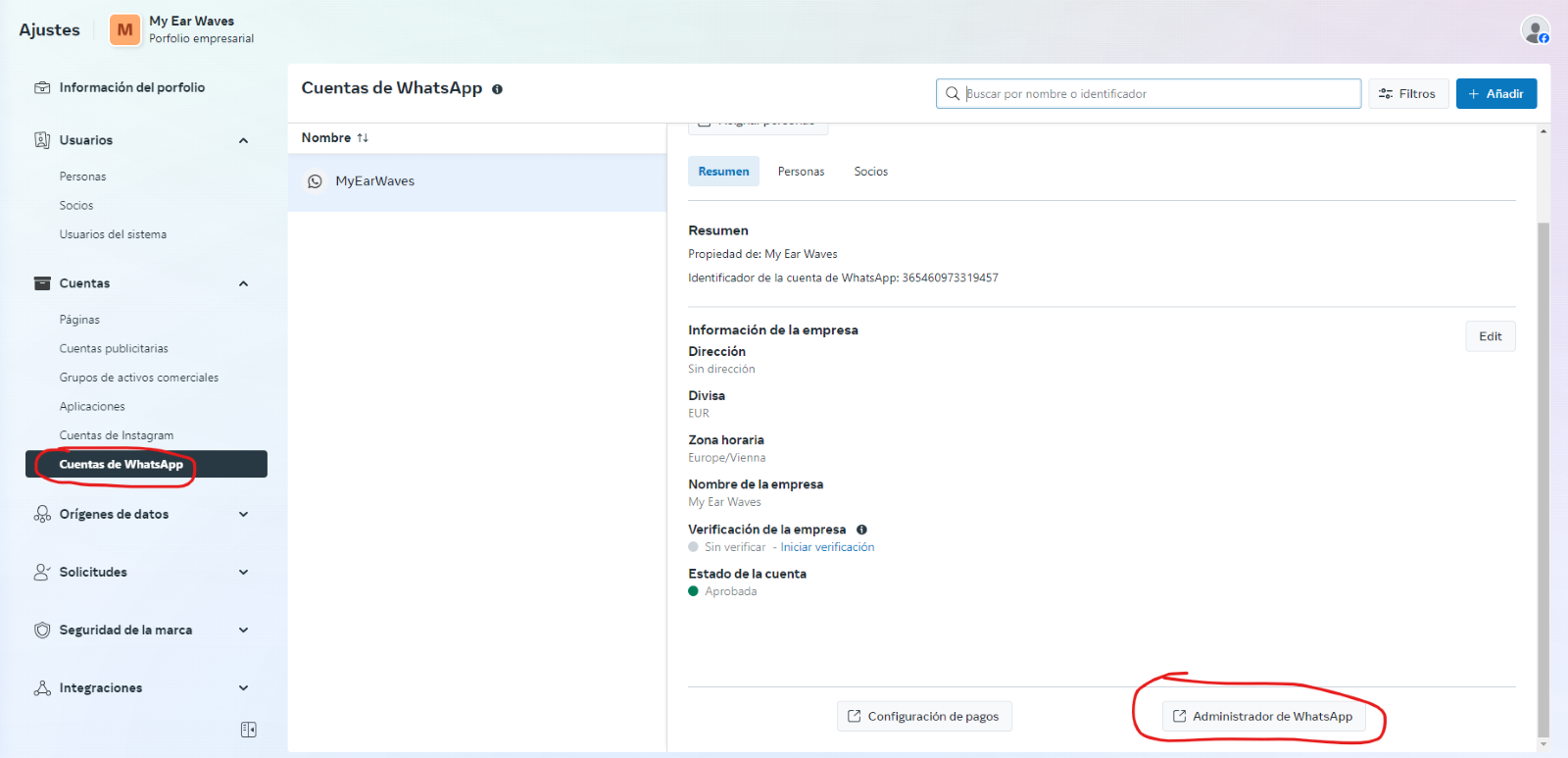The width and height of the screenshot is (1568, 758).
Task: Expand the Integraciones section
Action: 243,687
